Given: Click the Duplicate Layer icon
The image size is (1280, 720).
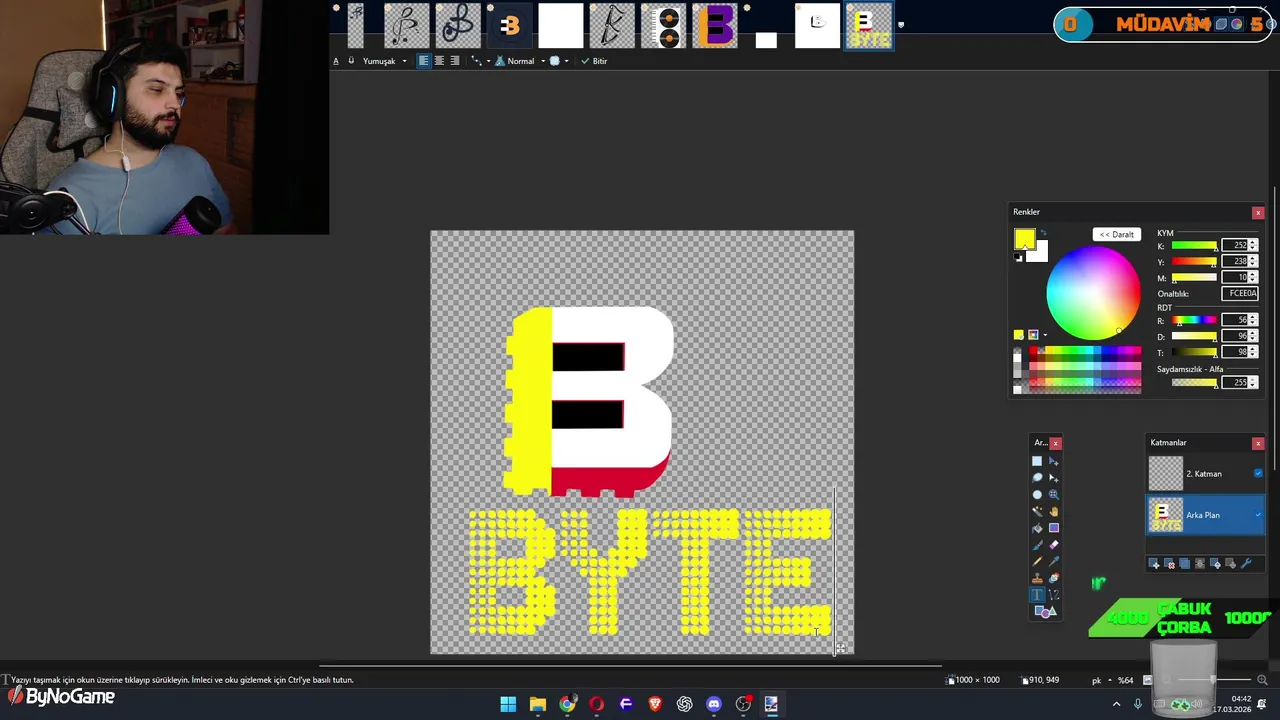Looking at the screenshot, I should [x=1185, y=564].
